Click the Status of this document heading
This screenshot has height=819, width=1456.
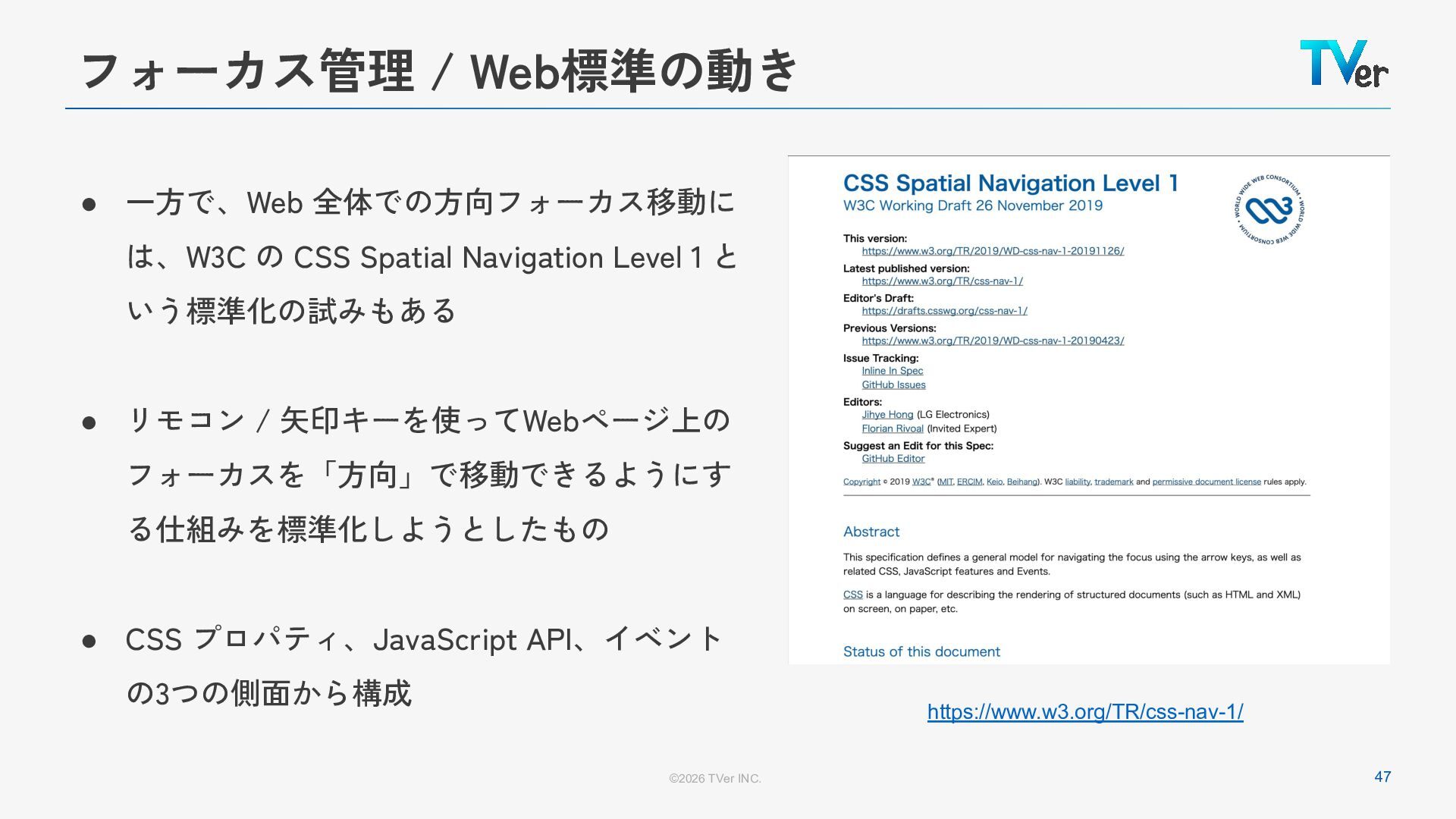[x=921, y=651]
